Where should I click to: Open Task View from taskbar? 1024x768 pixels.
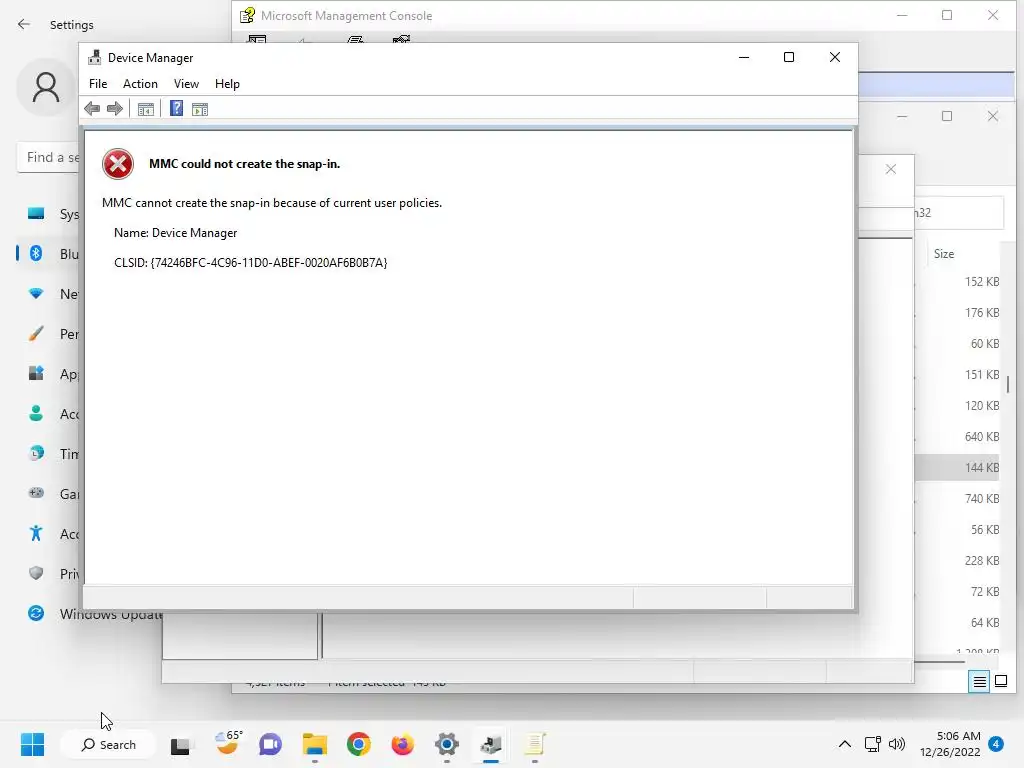tap(181, 745)
